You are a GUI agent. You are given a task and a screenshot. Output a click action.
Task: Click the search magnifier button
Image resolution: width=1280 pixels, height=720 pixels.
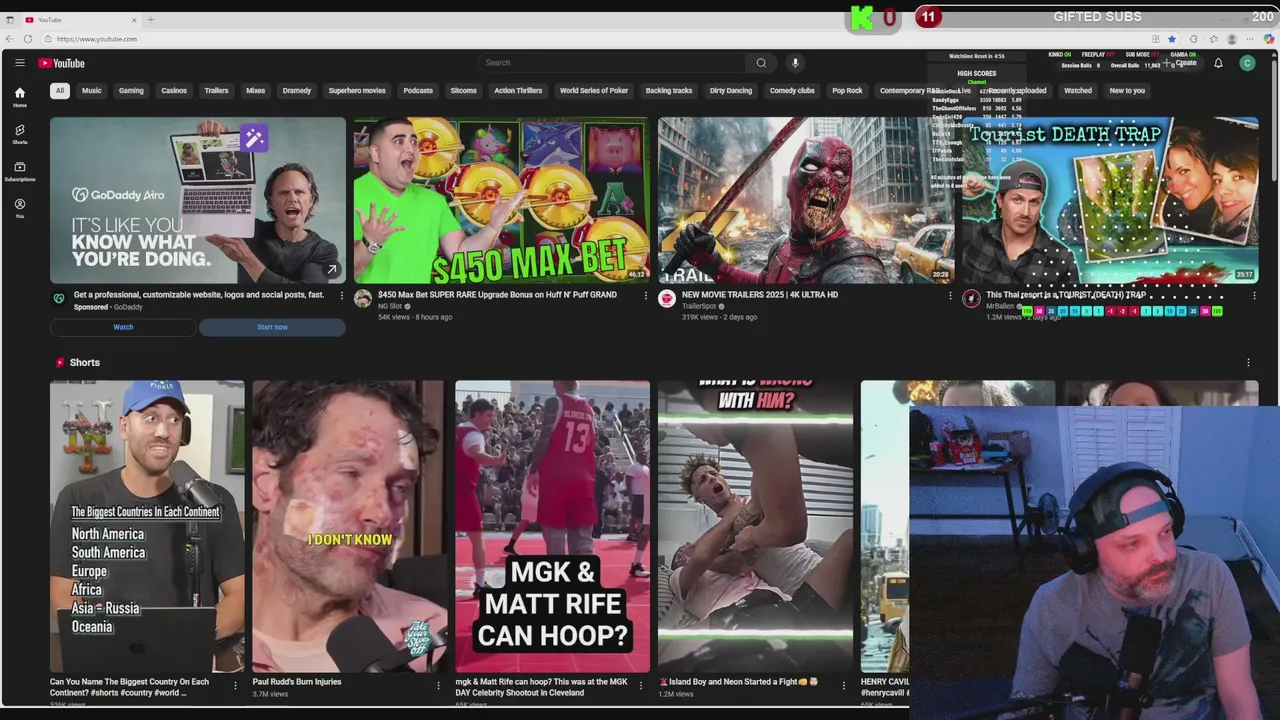(x=761, y=63)
